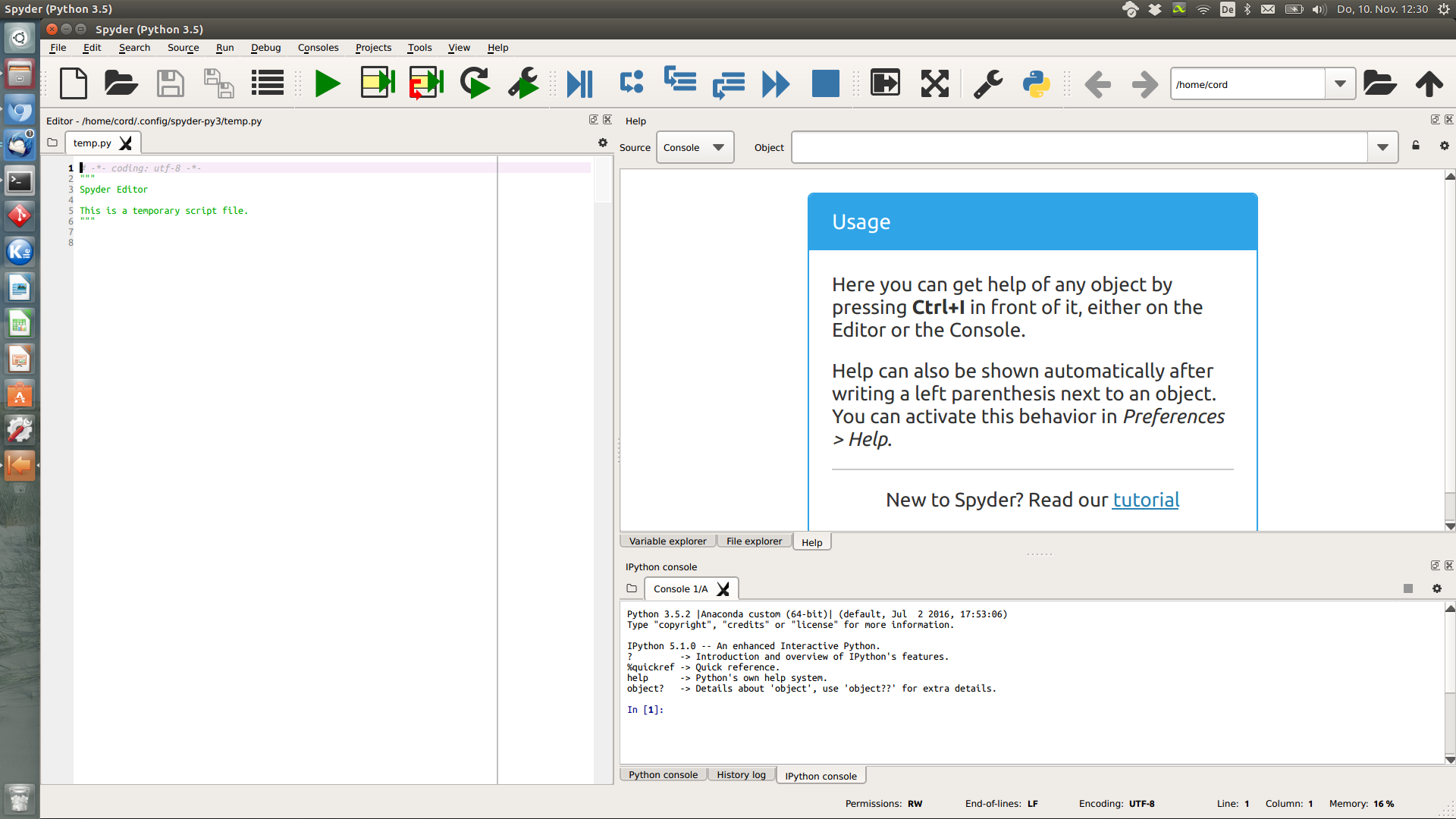
Task: Browse for a working directory
Action: click(1379, 83)
